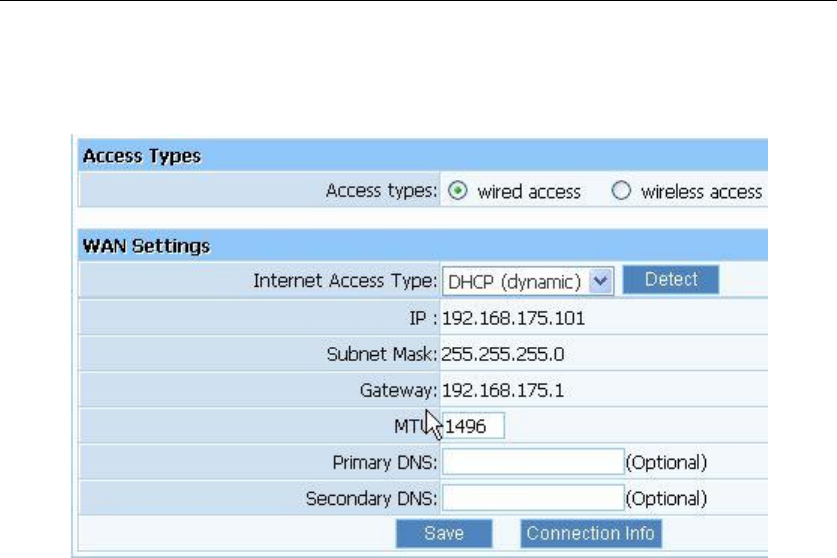Screen dimensions: 837x558
Task: Click into the Primary DNS field
Action: click(x=533, y=462)
